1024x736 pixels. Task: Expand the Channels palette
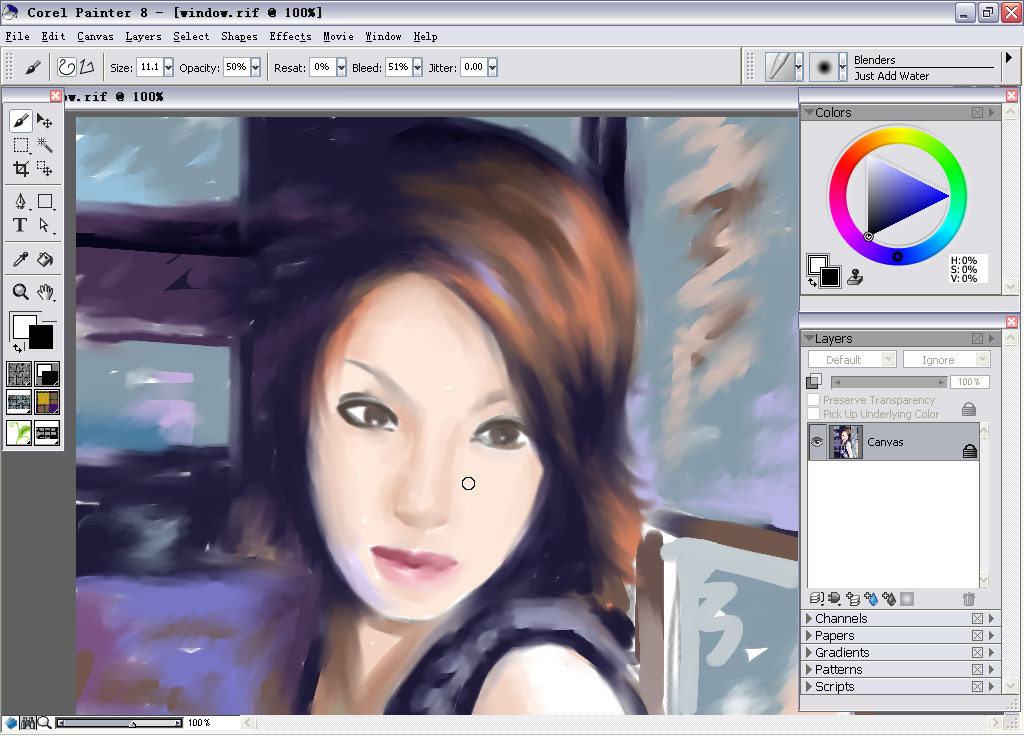[x=809, y=618]
